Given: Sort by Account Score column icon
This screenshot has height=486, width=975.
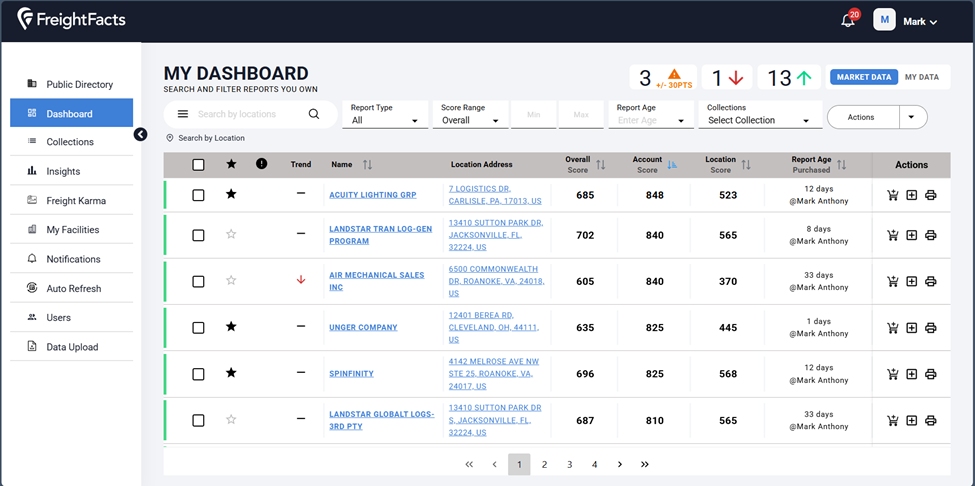Looking at the screenshot, I should point(672,165).
